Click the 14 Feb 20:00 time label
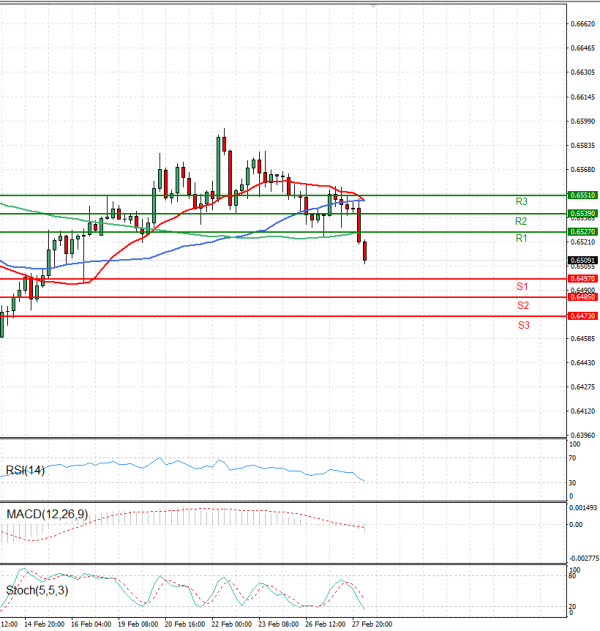This screenshot has width=600, height=631. (44, 624)
